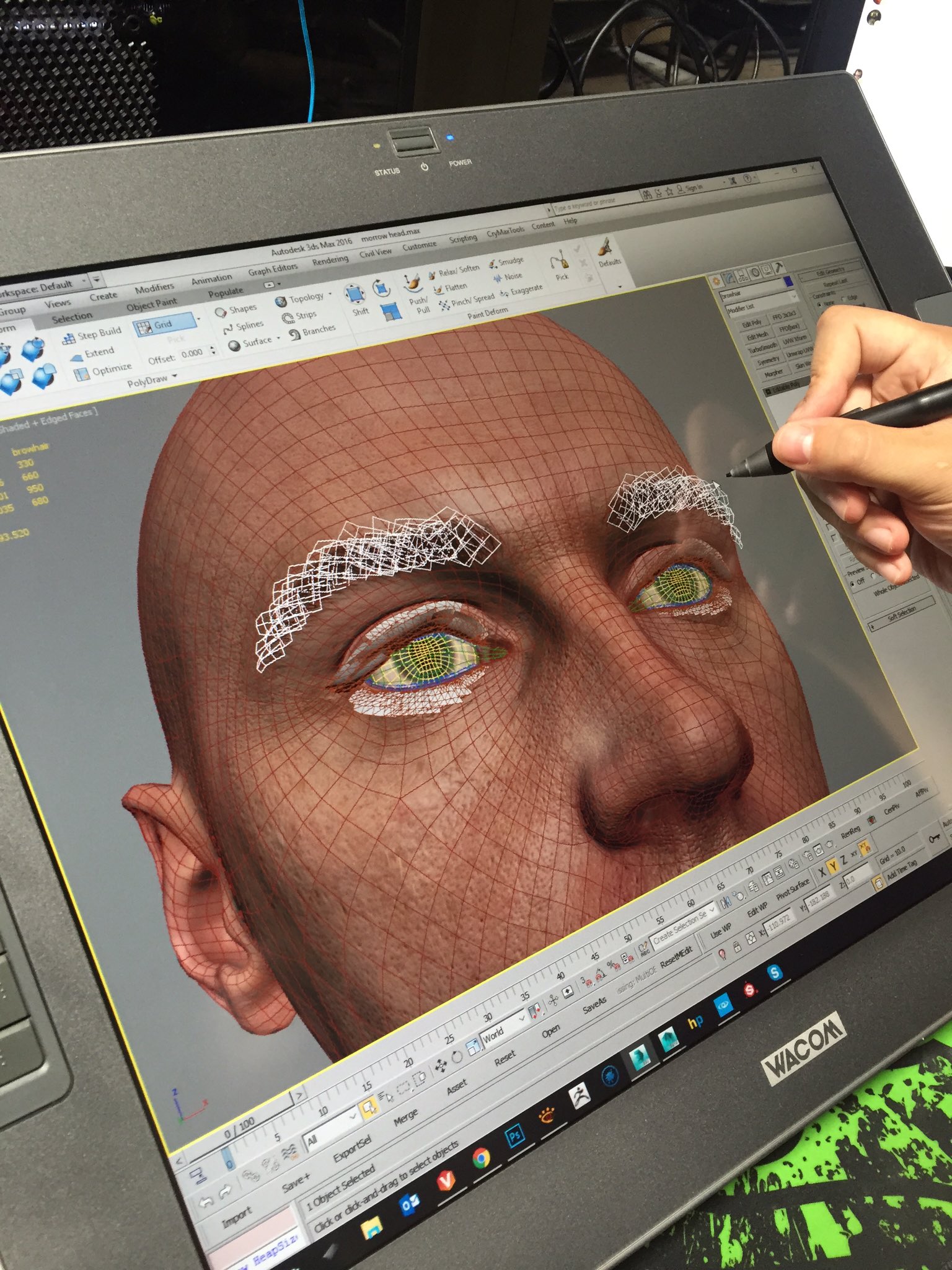Click the Repeat Last button

pyautogui.click(x=835, y=282)
